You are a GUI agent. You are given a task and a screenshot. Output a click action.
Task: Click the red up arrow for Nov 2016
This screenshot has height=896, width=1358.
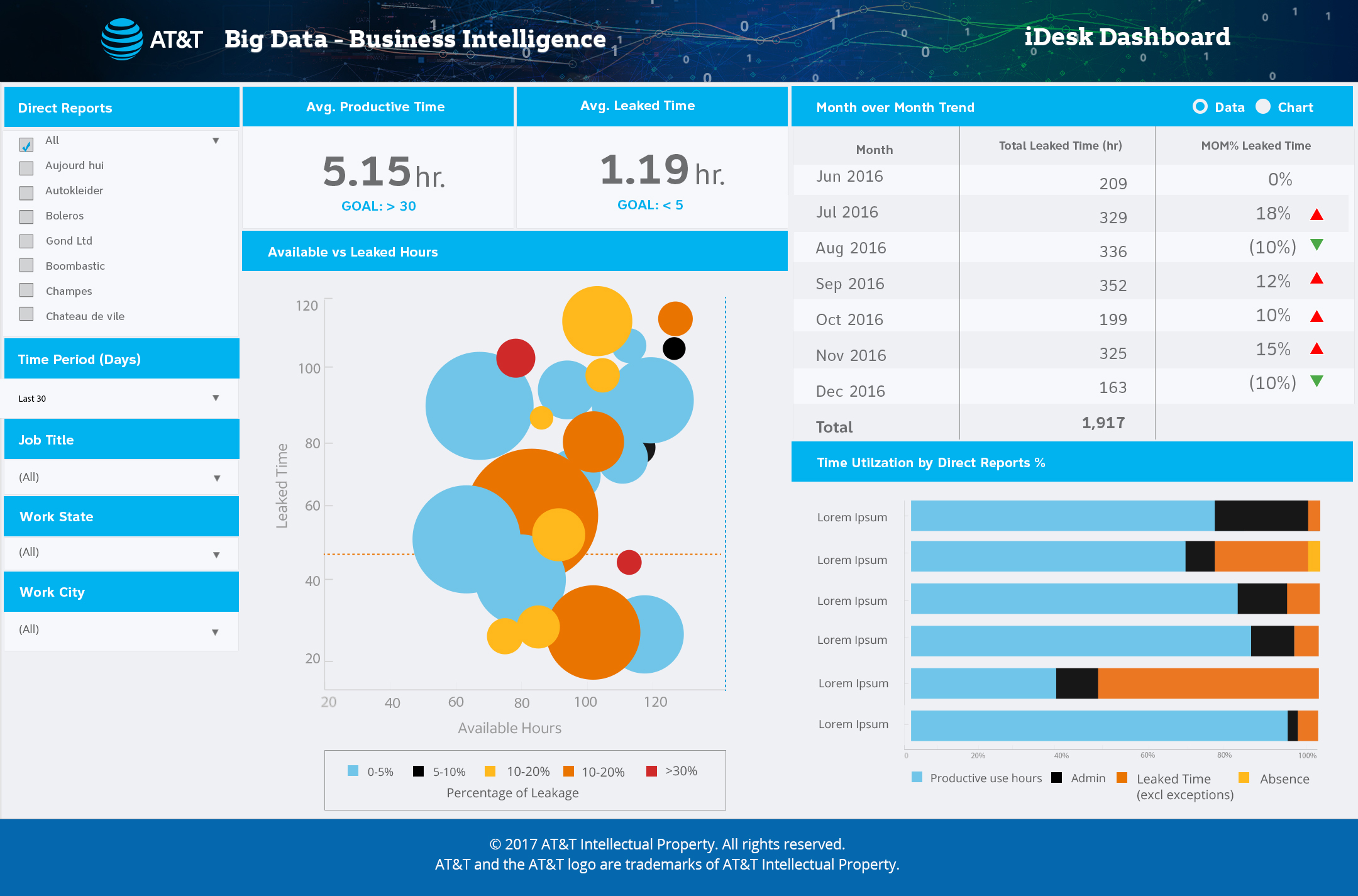point(1317,349)
